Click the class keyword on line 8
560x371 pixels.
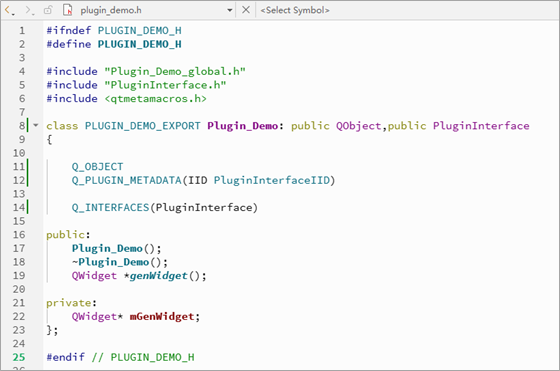pyautogui.click(x=62, y=126)
